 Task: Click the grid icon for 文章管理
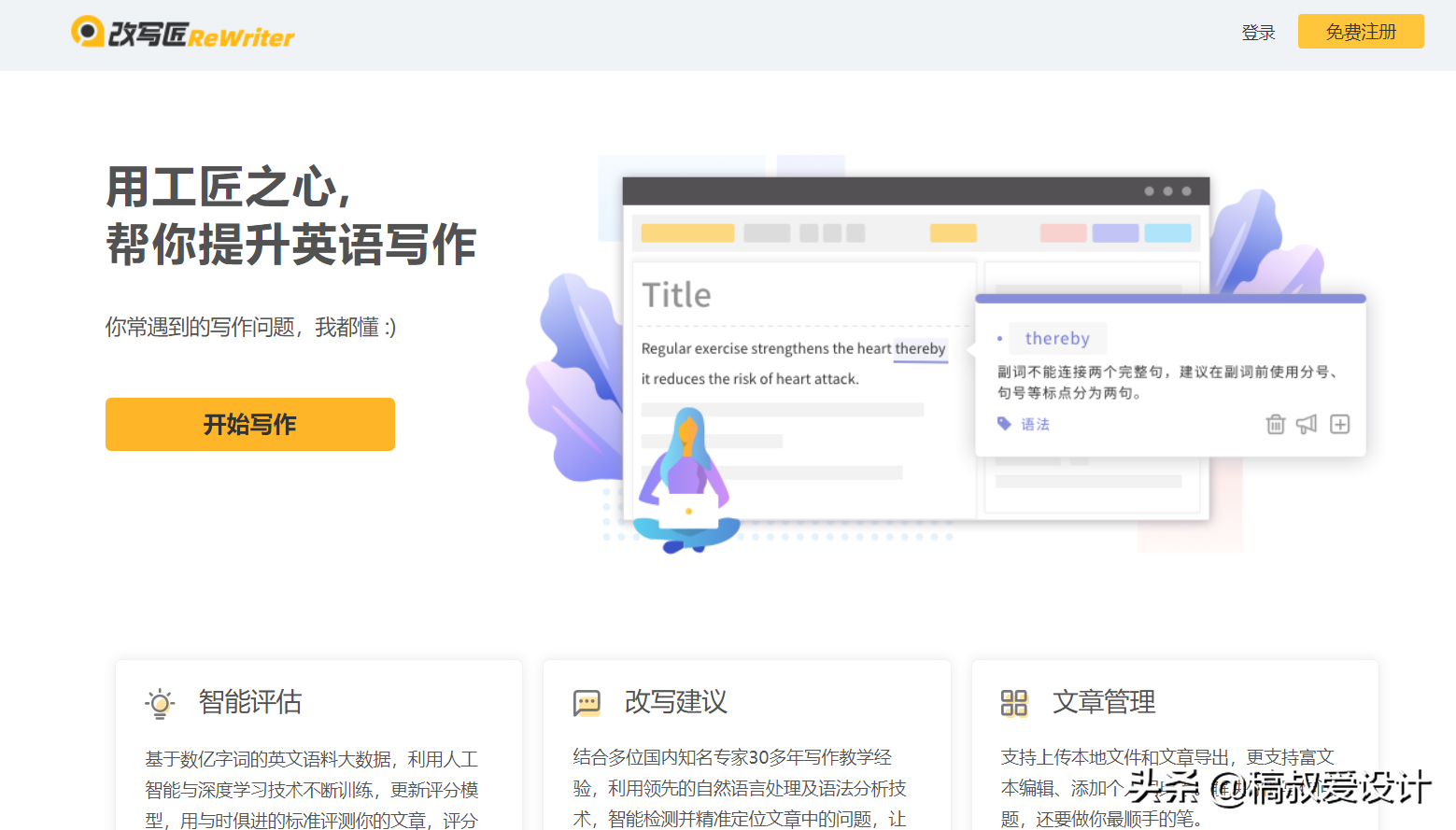(1014, 703)
